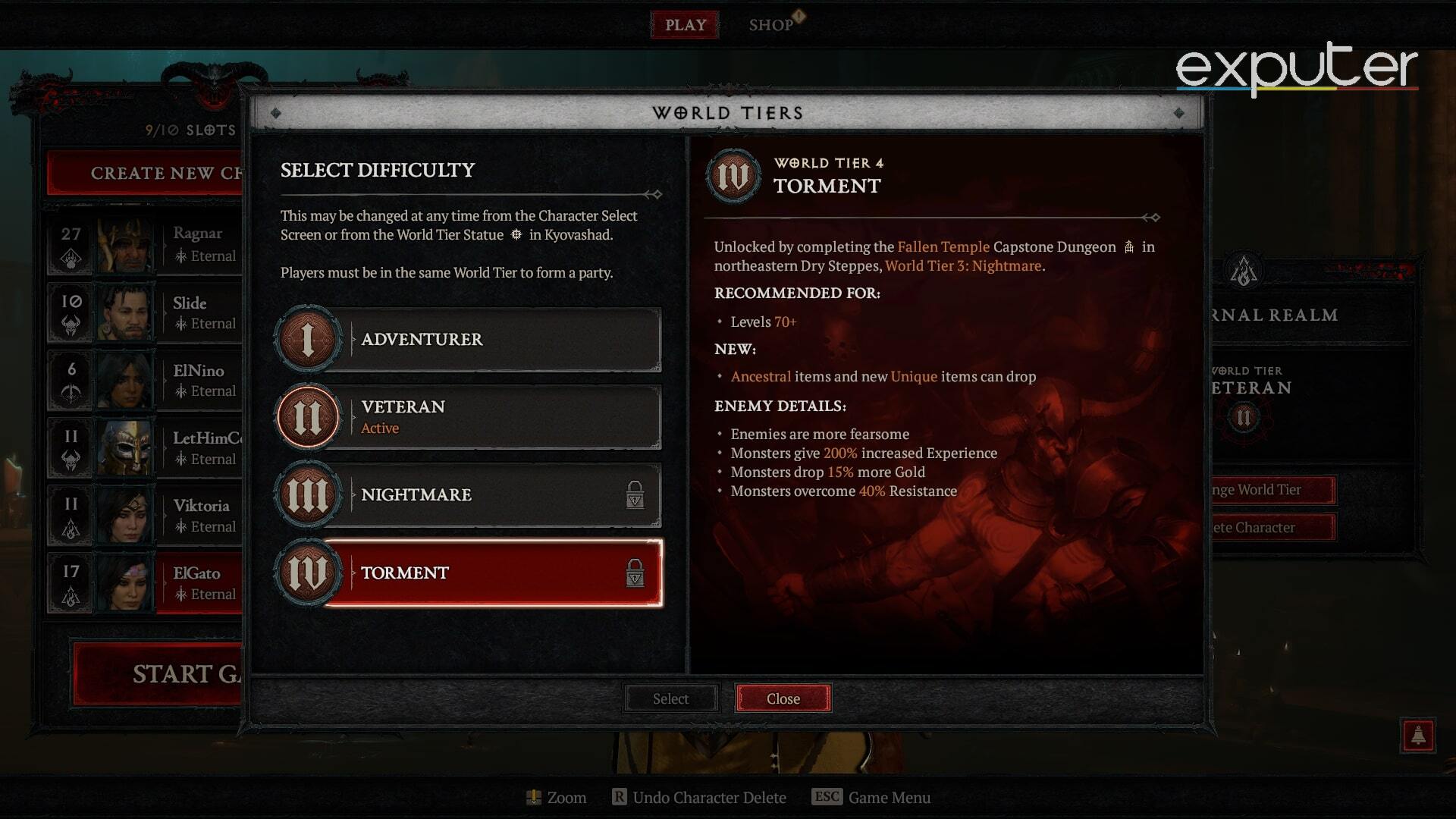Click the Torment tier IV icon in list

pos(309,572)
